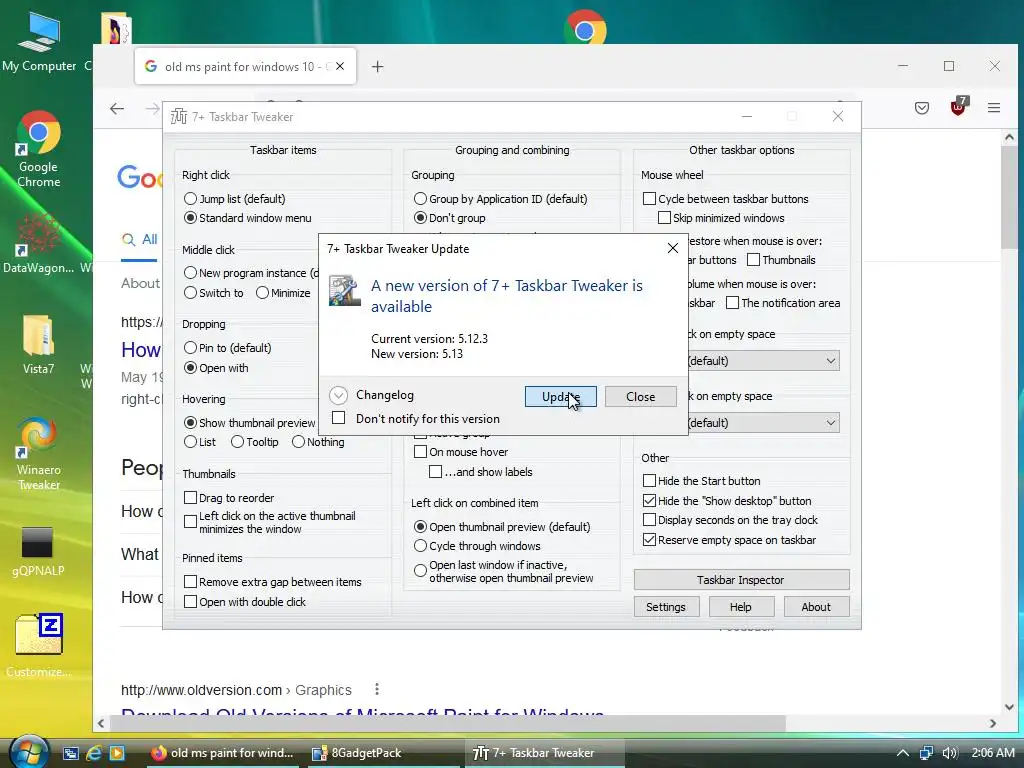Click the Update button
Image resolution: width=1024 pixels, height=768 pixels.
click(560, 396)
